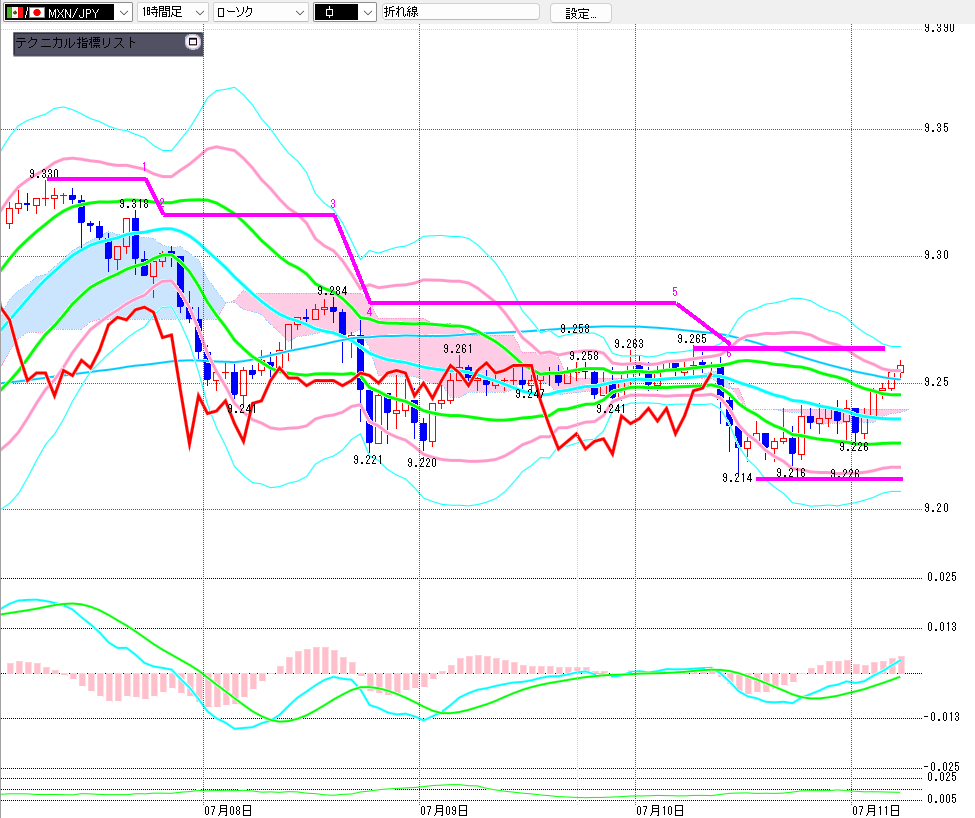Click the Japan flag icon

pyautogui.click(x=36, y=12)
